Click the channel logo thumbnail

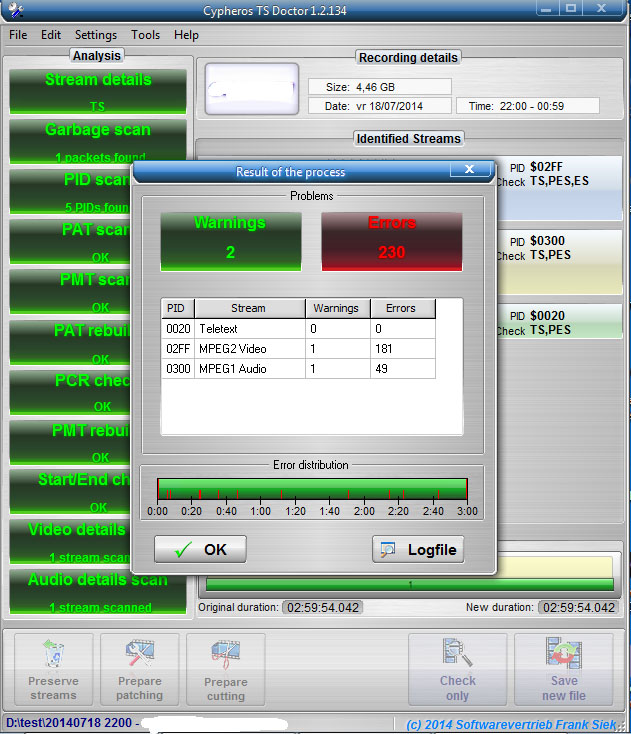[x=252, y=88]
